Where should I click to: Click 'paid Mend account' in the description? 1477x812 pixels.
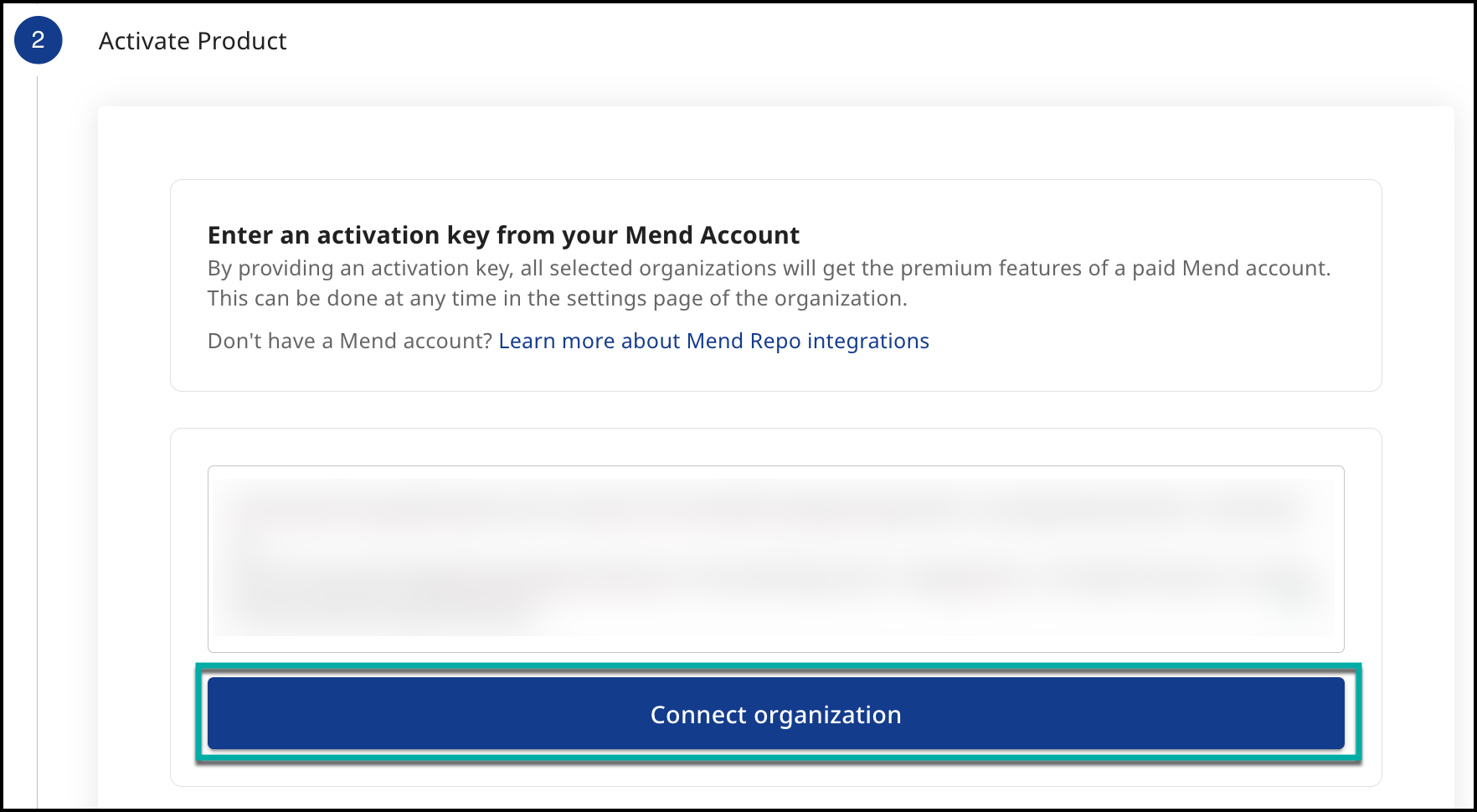pos(1230,268)
